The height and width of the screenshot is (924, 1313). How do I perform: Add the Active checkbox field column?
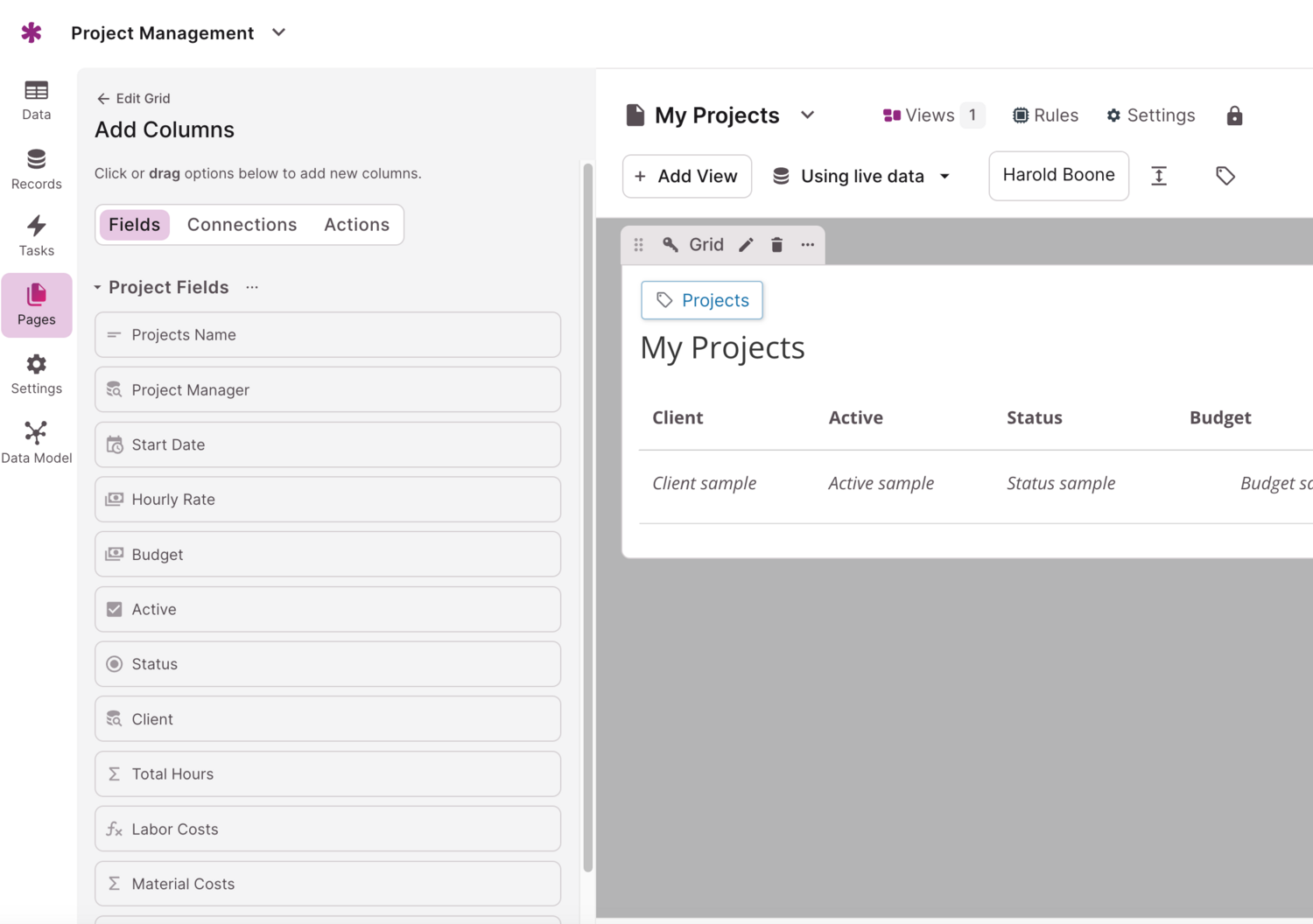pos(327,609)
